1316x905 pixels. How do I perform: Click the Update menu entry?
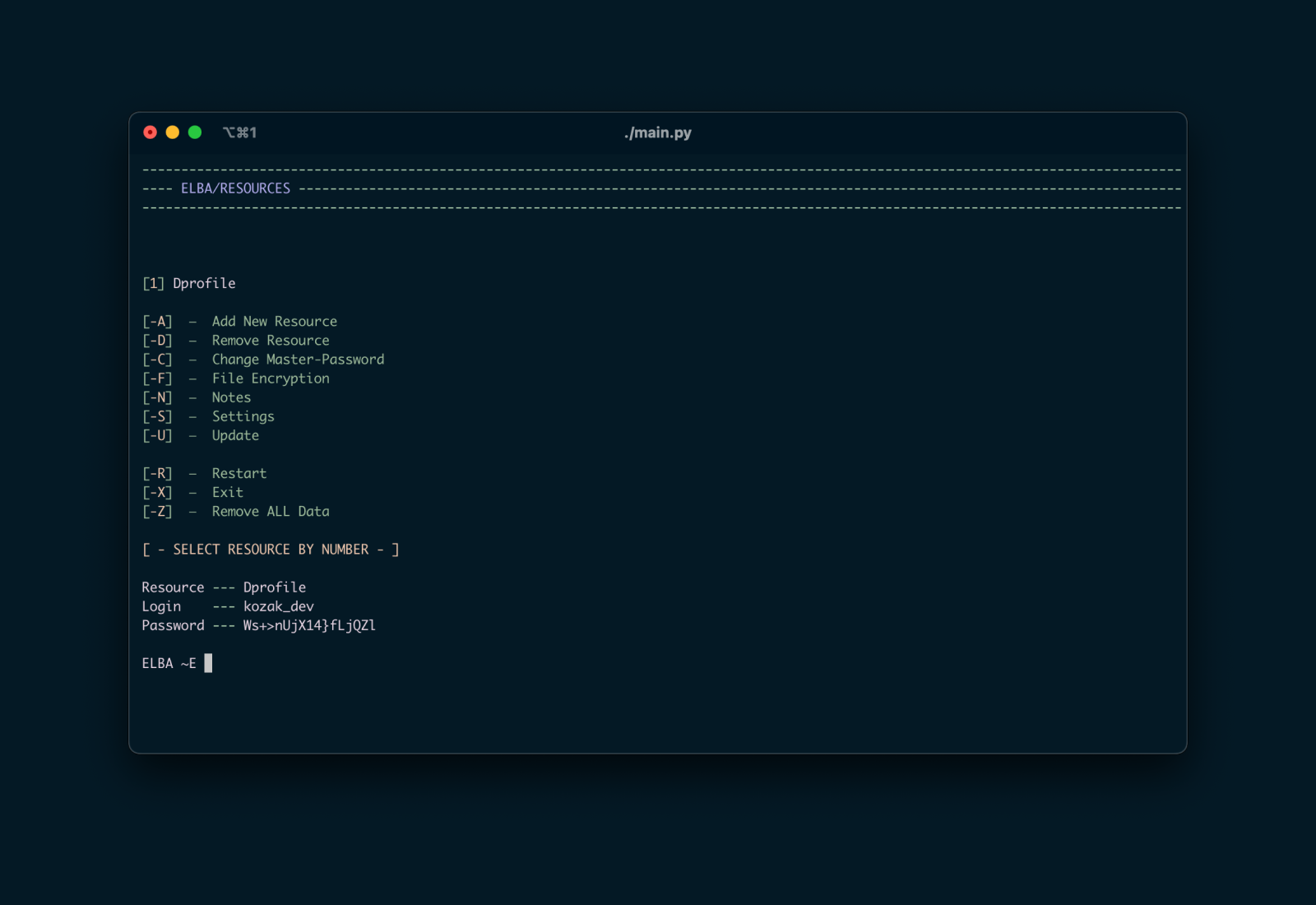[x=235, y=435]
